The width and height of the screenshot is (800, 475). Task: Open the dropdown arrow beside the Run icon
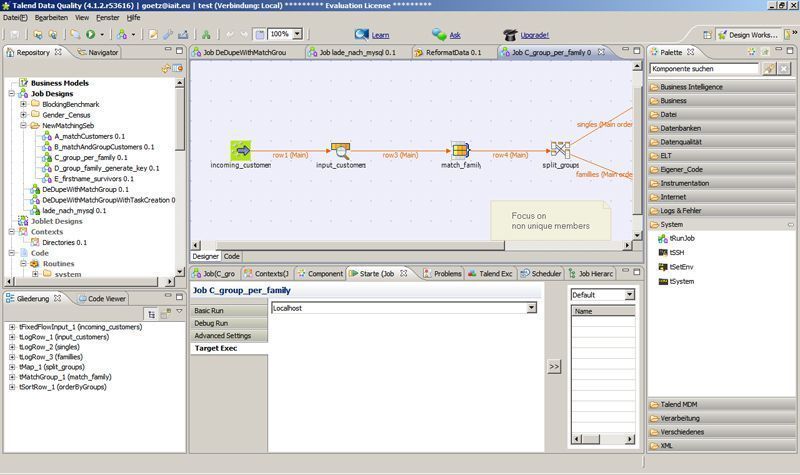pyautogui.click(x=102, y=35)
